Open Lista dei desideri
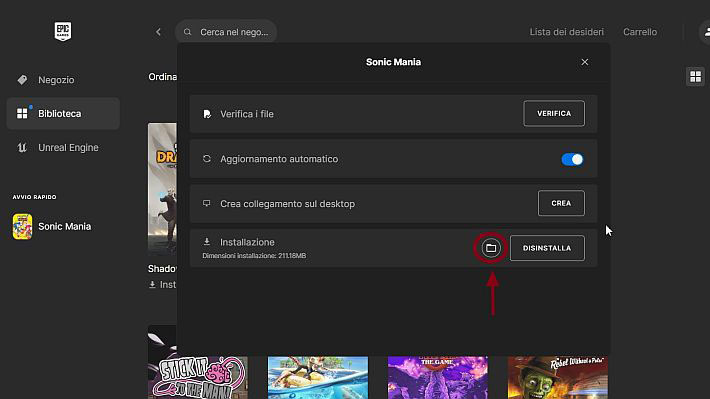The width and height of the screenshot is (710, 399). (566, 32)
